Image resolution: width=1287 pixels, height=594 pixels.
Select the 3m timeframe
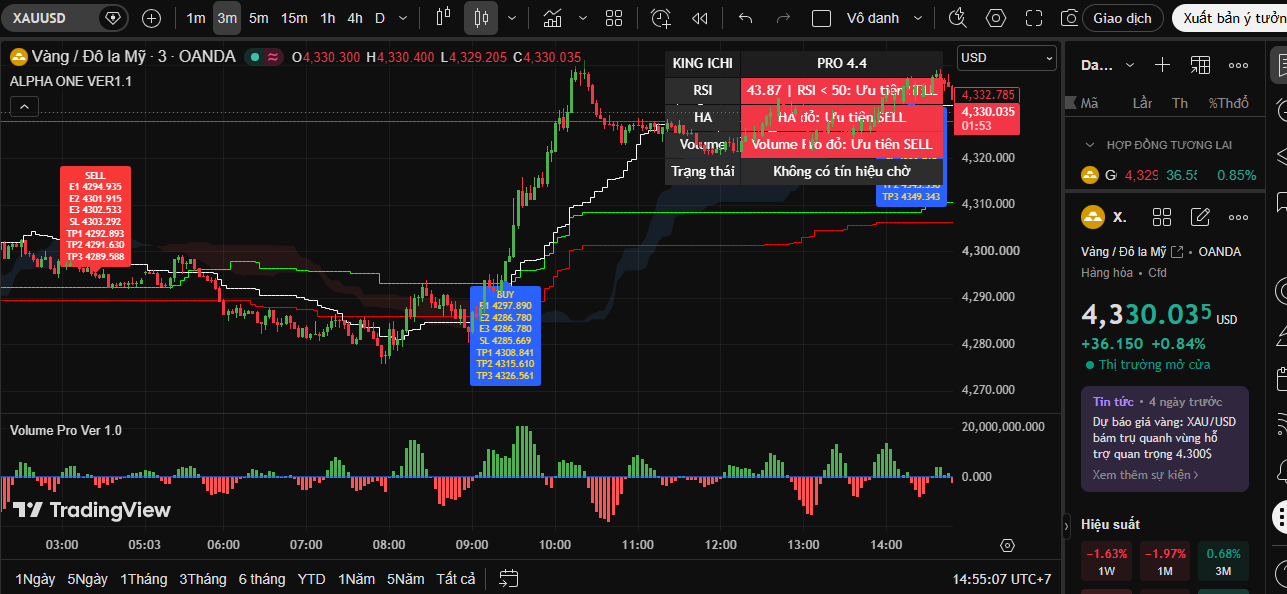click(x=227, y=18)
